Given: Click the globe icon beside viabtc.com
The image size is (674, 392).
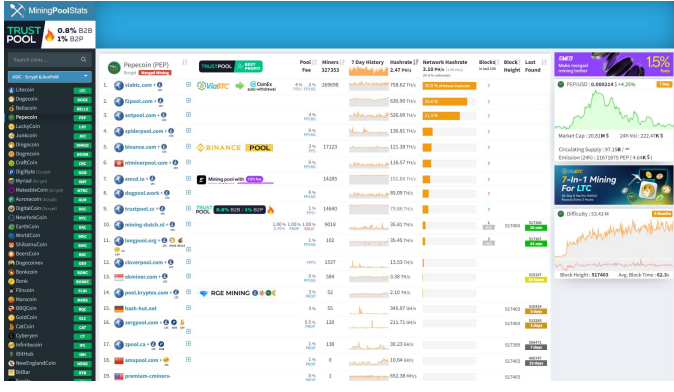Looking at the screenshot, I should 119,86.
